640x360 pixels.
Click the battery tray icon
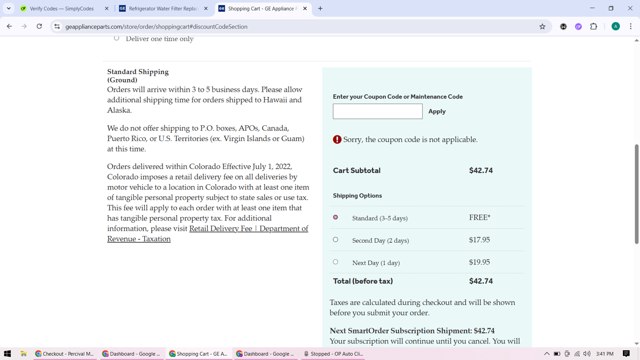tap(557, 353)
